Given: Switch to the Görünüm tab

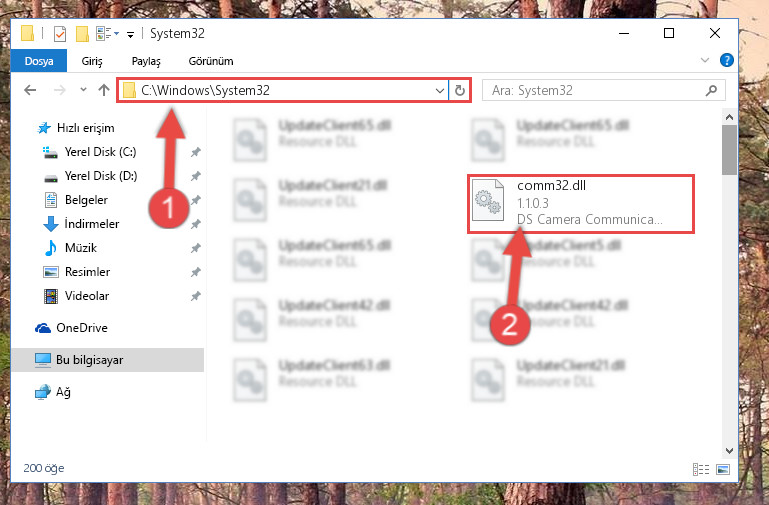Looking at the screenshot, I should point(211,61).
